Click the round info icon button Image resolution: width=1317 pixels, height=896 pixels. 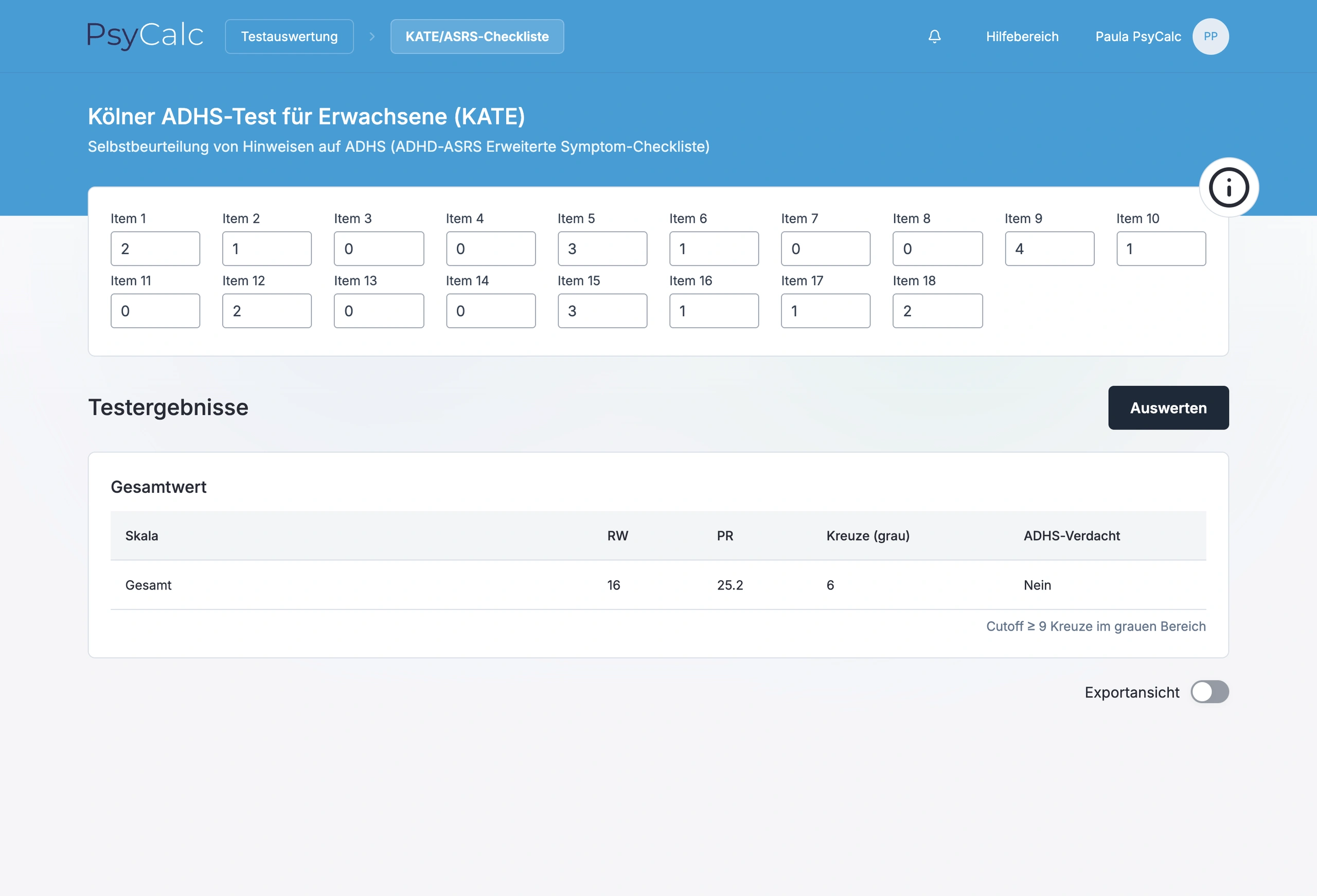coord(1229,187)
